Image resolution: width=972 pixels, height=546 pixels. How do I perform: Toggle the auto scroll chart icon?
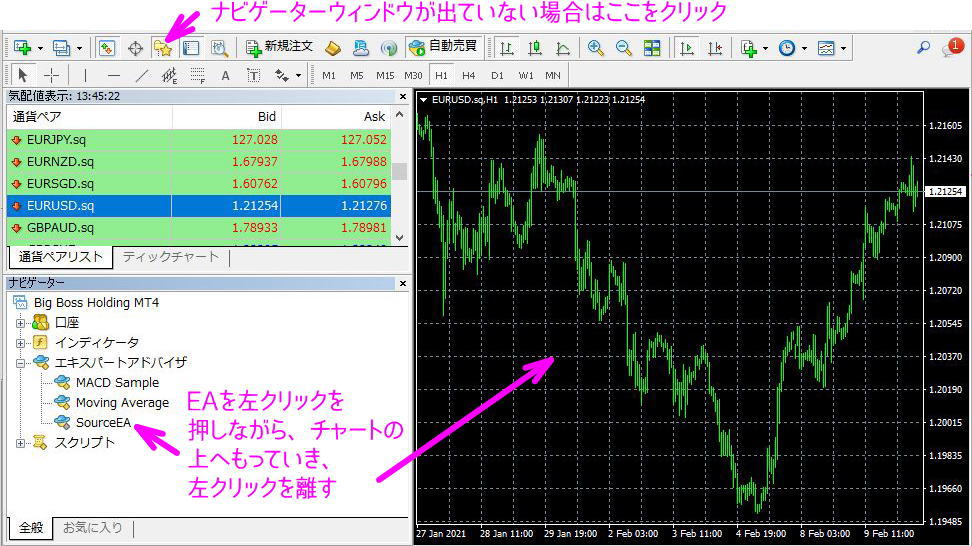687,48
